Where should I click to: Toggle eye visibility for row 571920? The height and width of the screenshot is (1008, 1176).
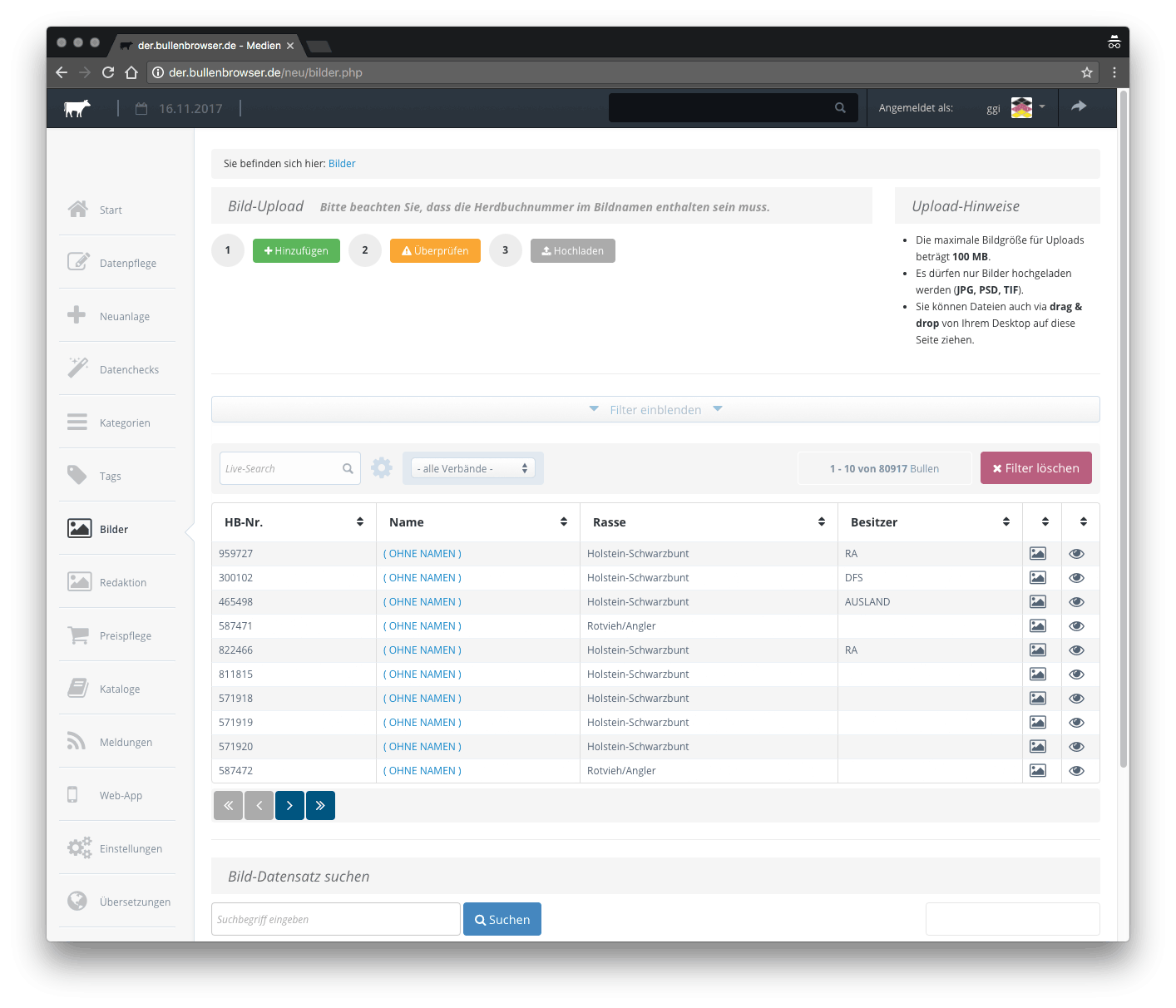1076,747
